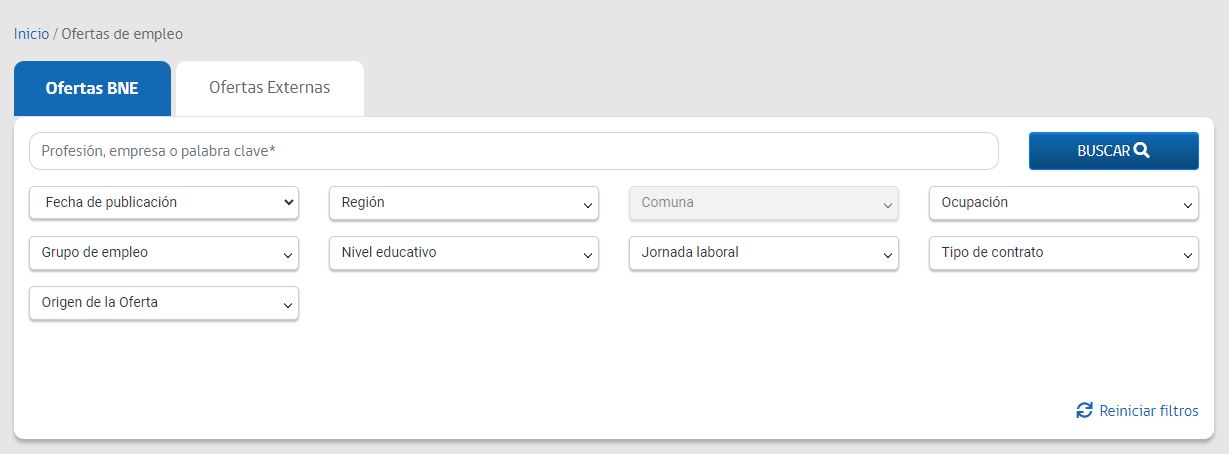Click the Región dropdown chevron arrow
Image resolution: width=1229 pixels, height=454 pixels.
coord(588,206)
